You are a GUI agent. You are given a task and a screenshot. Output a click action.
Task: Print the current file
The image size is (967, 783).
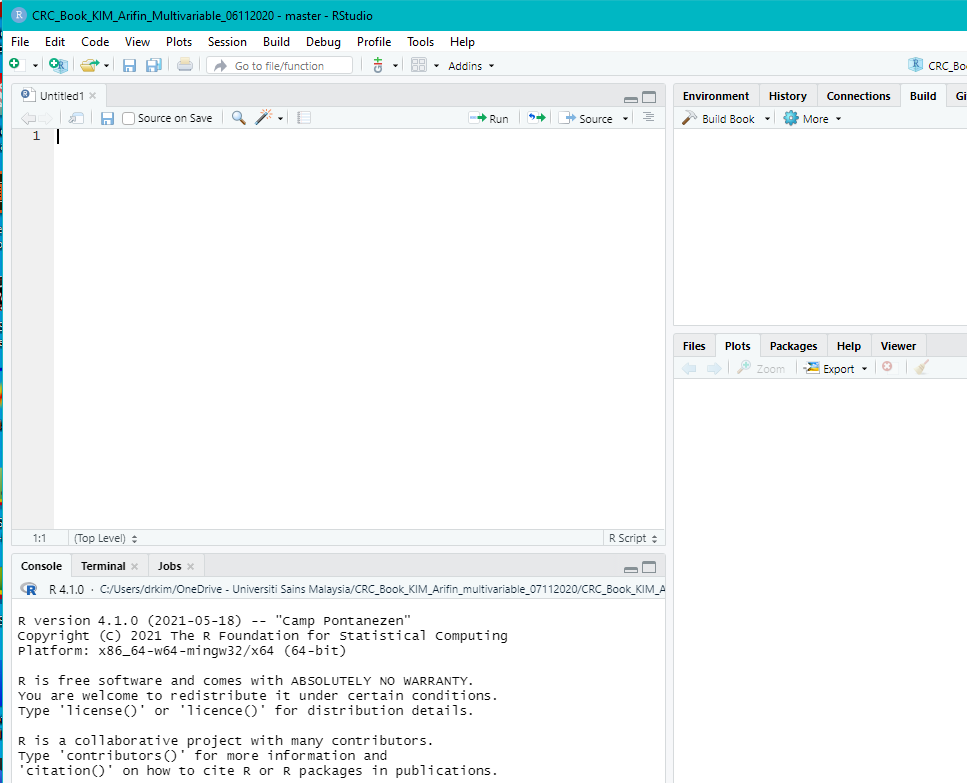coord(185,64)
